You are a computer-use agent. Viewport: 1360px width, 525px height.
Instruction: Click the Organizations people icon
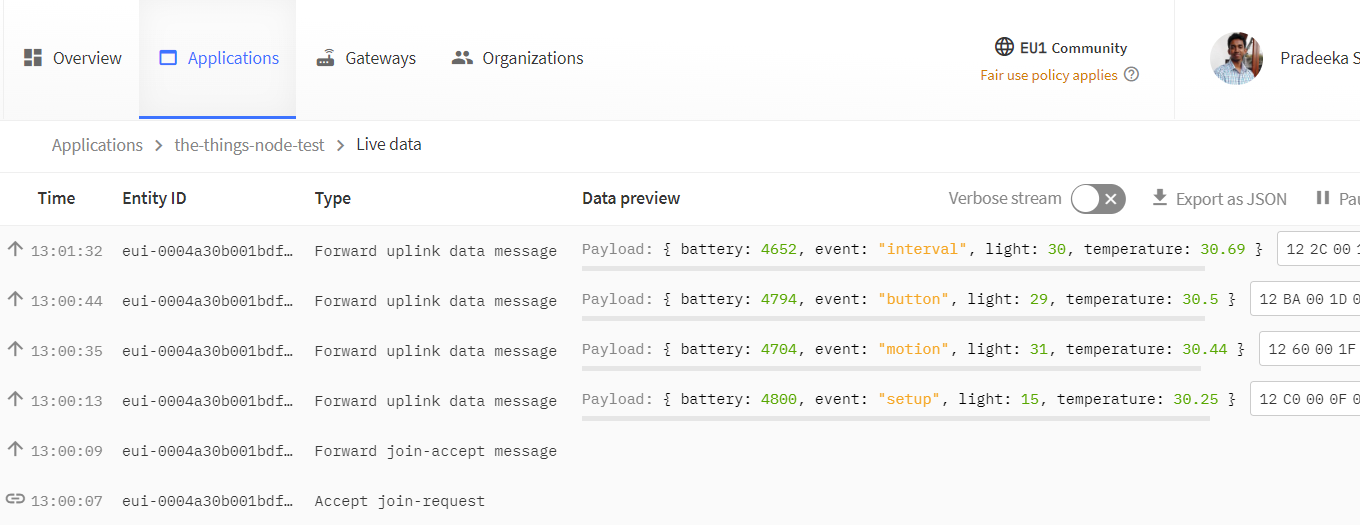[462, 58]
